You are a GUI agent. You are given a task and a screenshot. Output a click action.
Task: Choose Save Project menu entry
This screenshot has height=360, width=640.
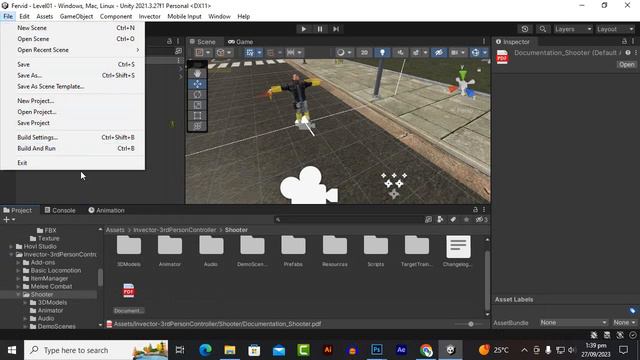pyautogui.click(x=72, y=123)
